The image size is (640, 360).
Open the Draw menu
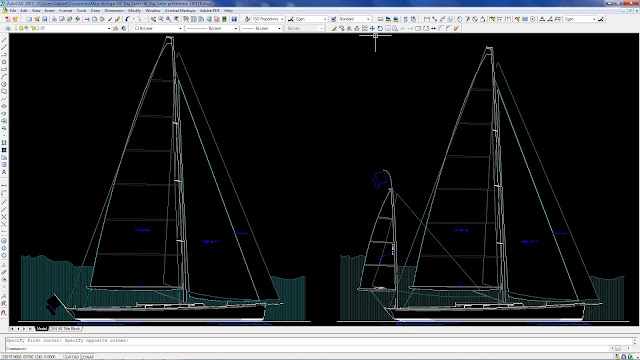click(x=95, y=10)
